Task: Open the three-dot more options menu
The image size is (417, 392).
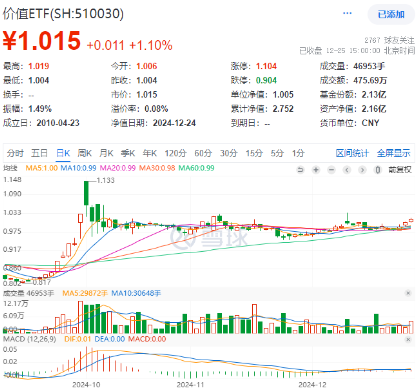Action: tap(347, 13)
